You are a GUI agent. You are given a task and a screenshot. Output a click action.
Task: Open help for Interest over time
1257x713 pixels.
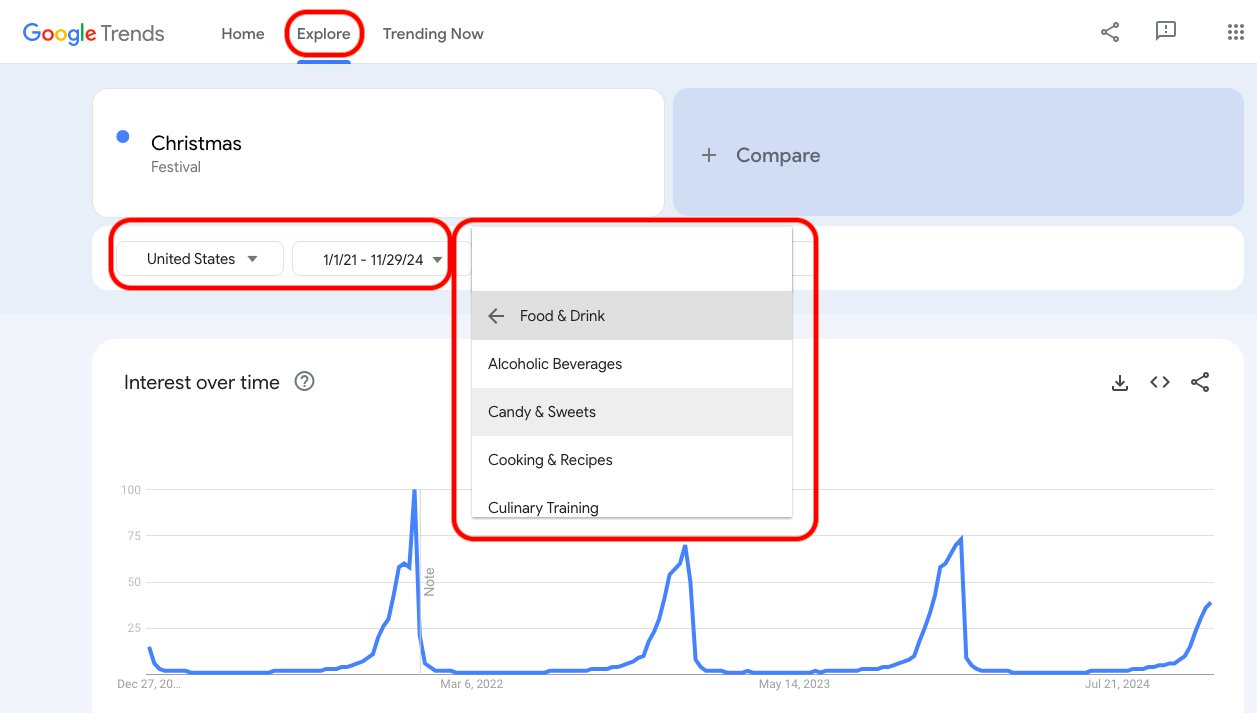point(305,381)
